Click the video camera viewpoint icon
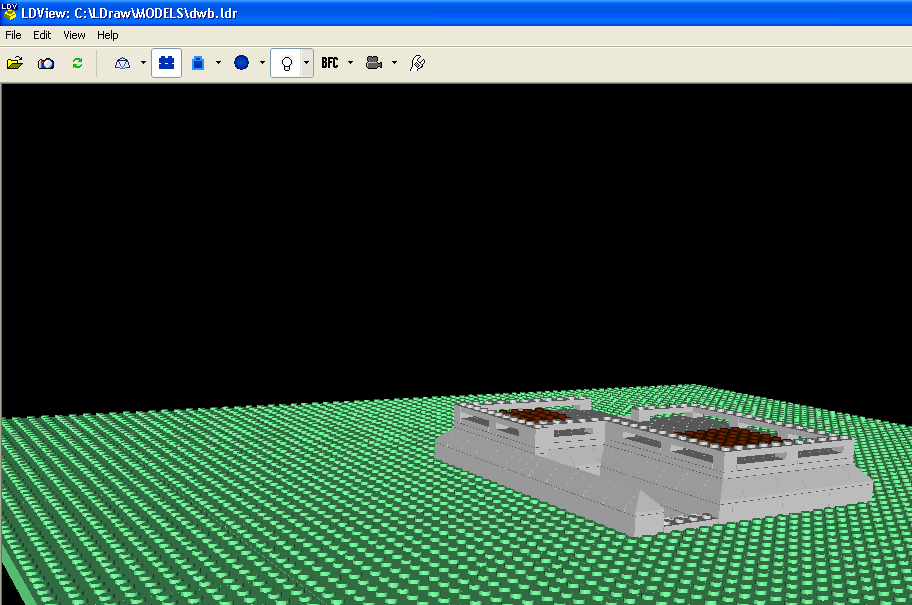 click(x=374, y=63)
